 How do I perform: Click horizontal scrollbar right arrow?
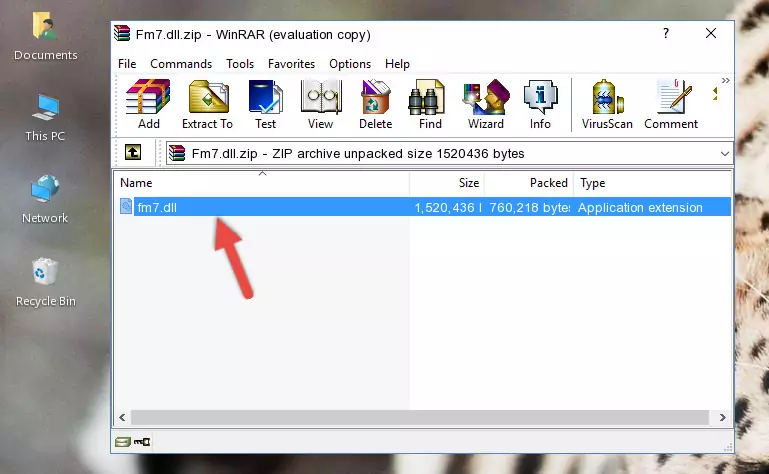(722, 418)
